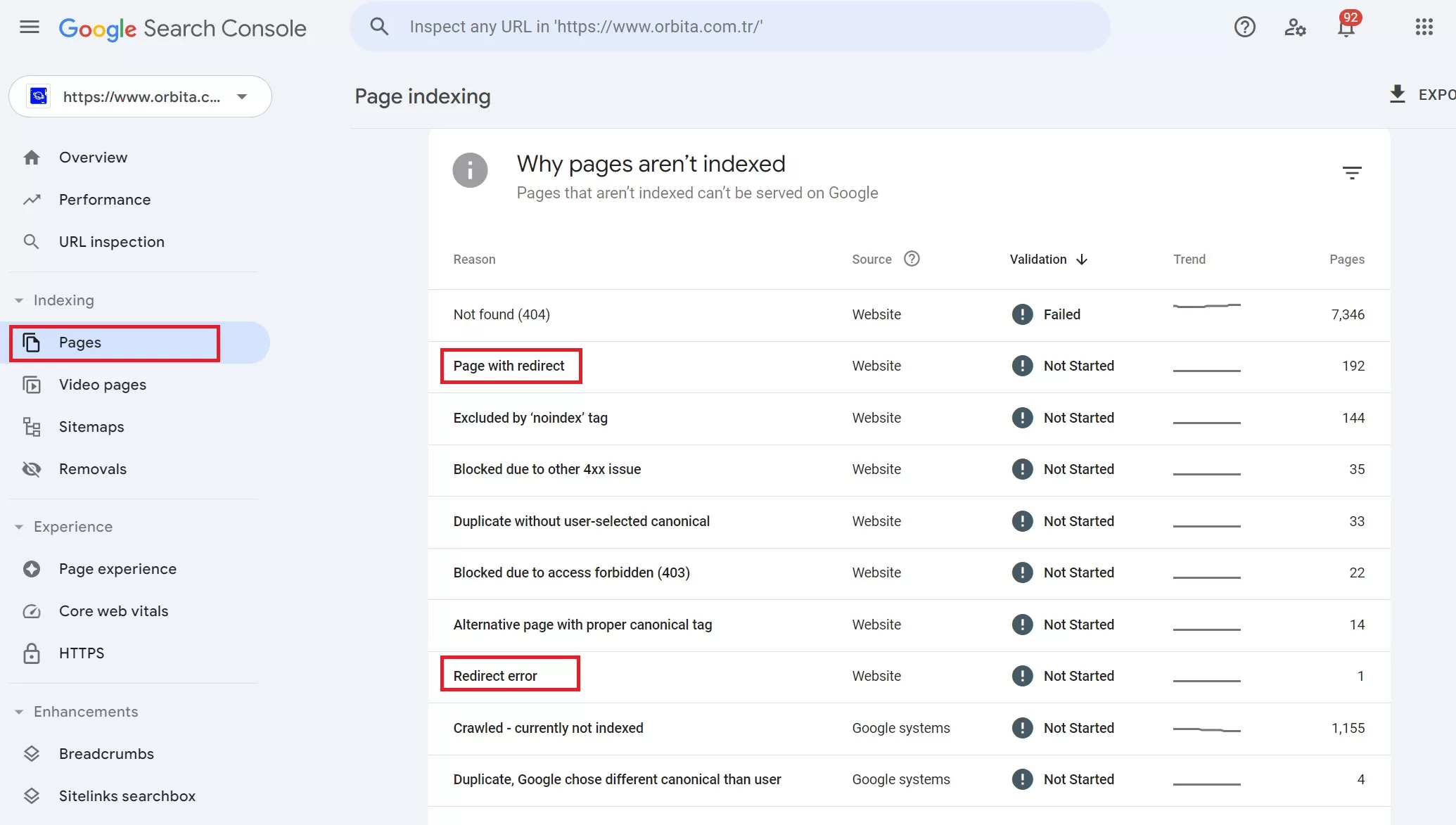The image size is (1456, 825).
Task: Click the Source column help icon
Action: [912, 259]
